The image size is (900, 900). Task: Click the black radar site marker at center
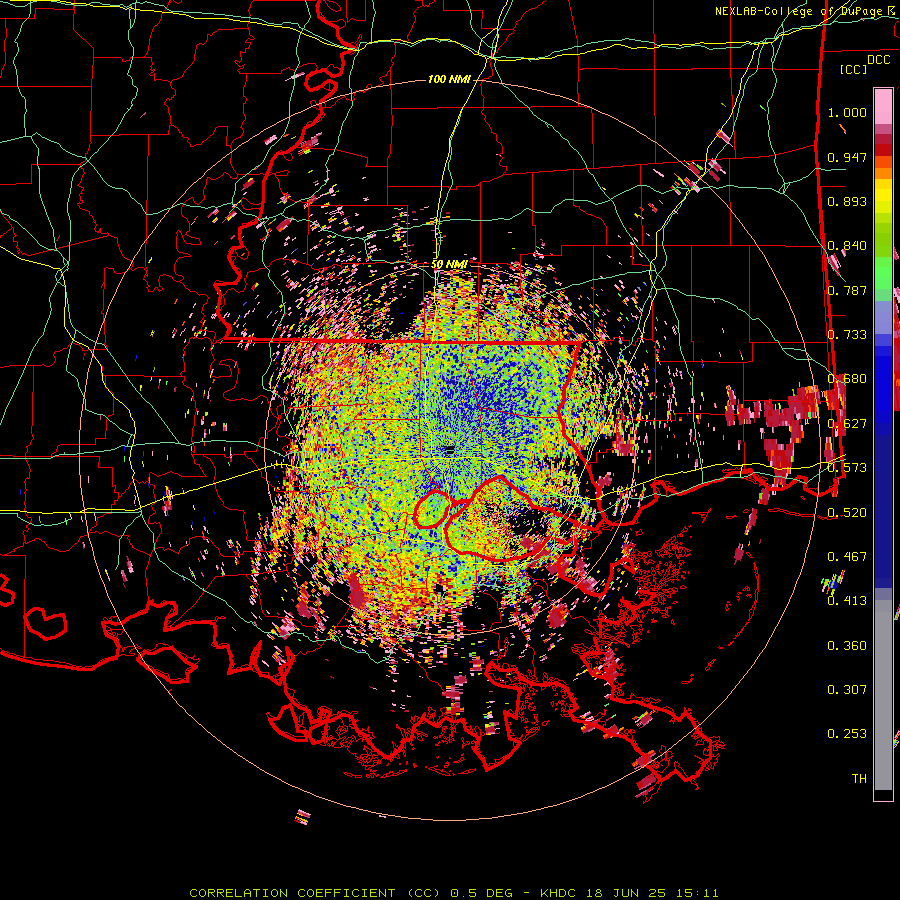449,450
